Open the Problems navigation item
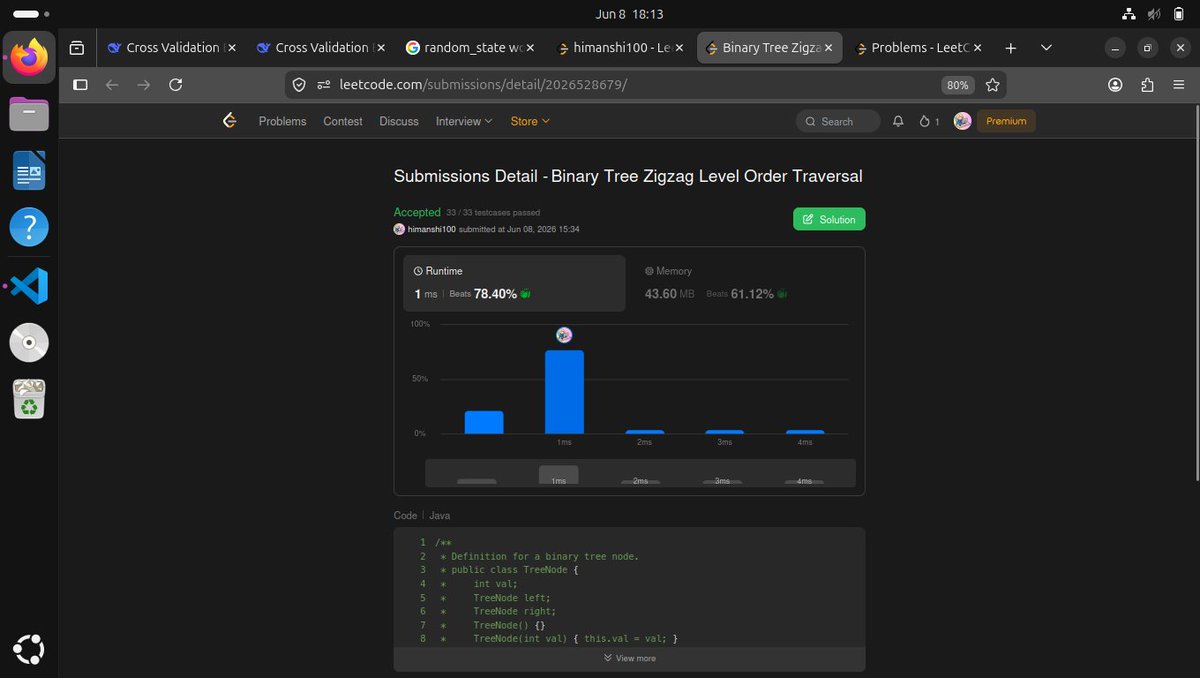 [282, 121]
